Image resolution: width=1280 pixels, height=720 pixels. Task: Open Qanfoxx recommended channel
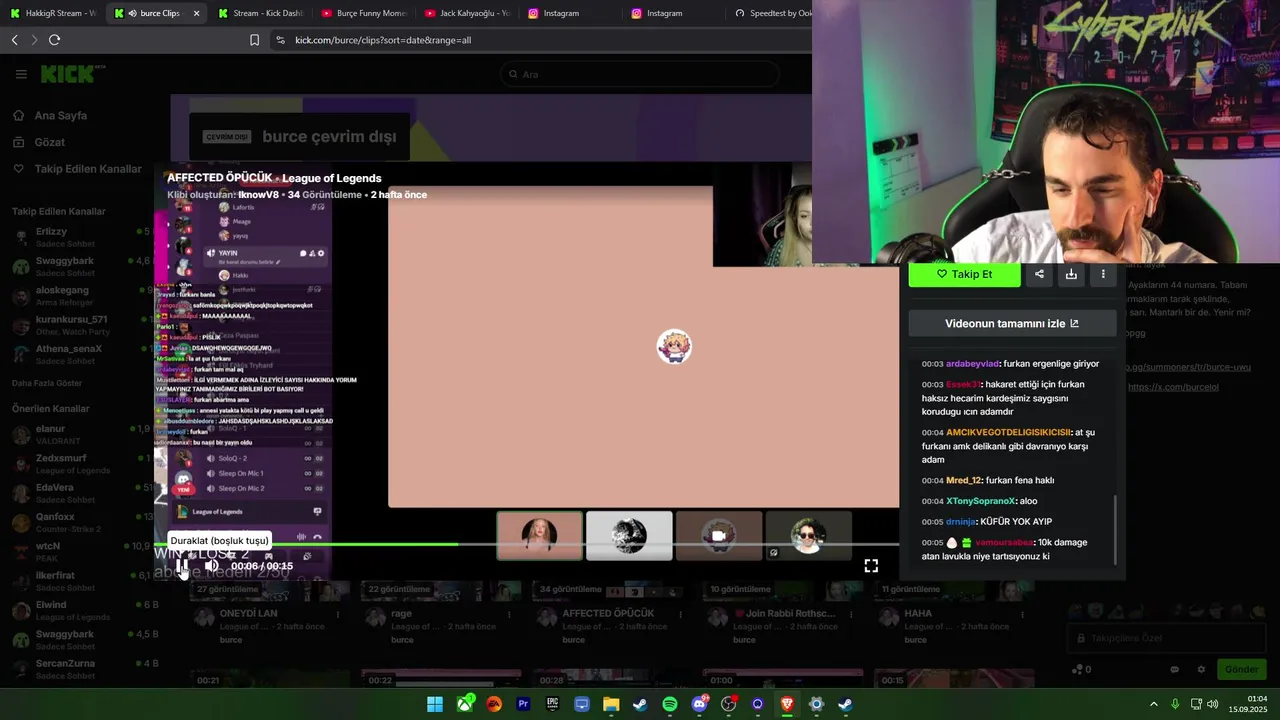pos(80,522)
